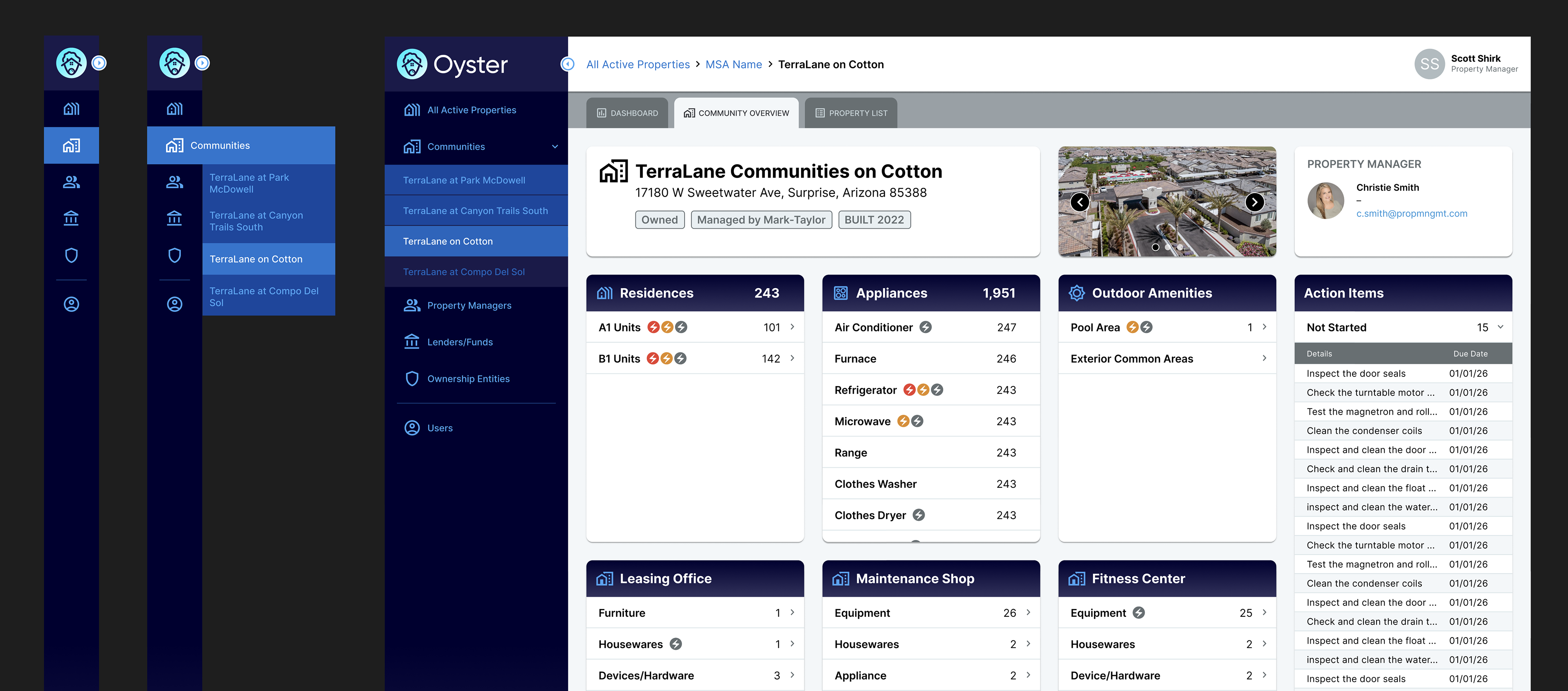Click shield icon in second sidebar
Screen dimensions: 1568x691
point(175,255)
